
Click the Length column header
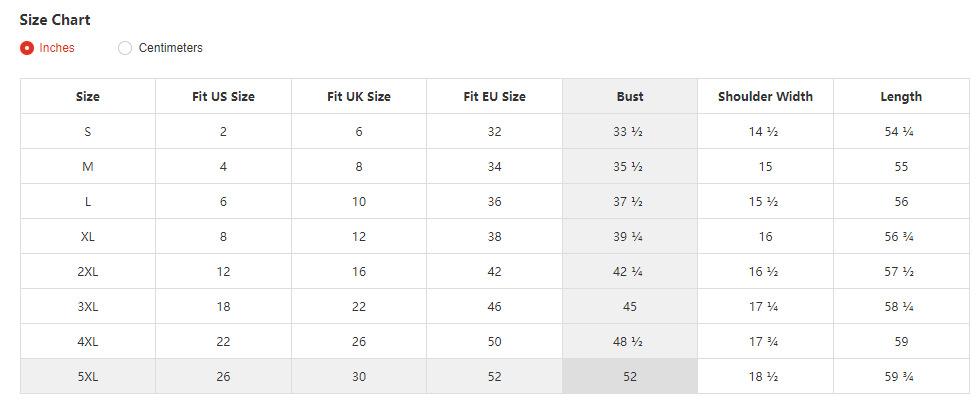pos(901,97)
